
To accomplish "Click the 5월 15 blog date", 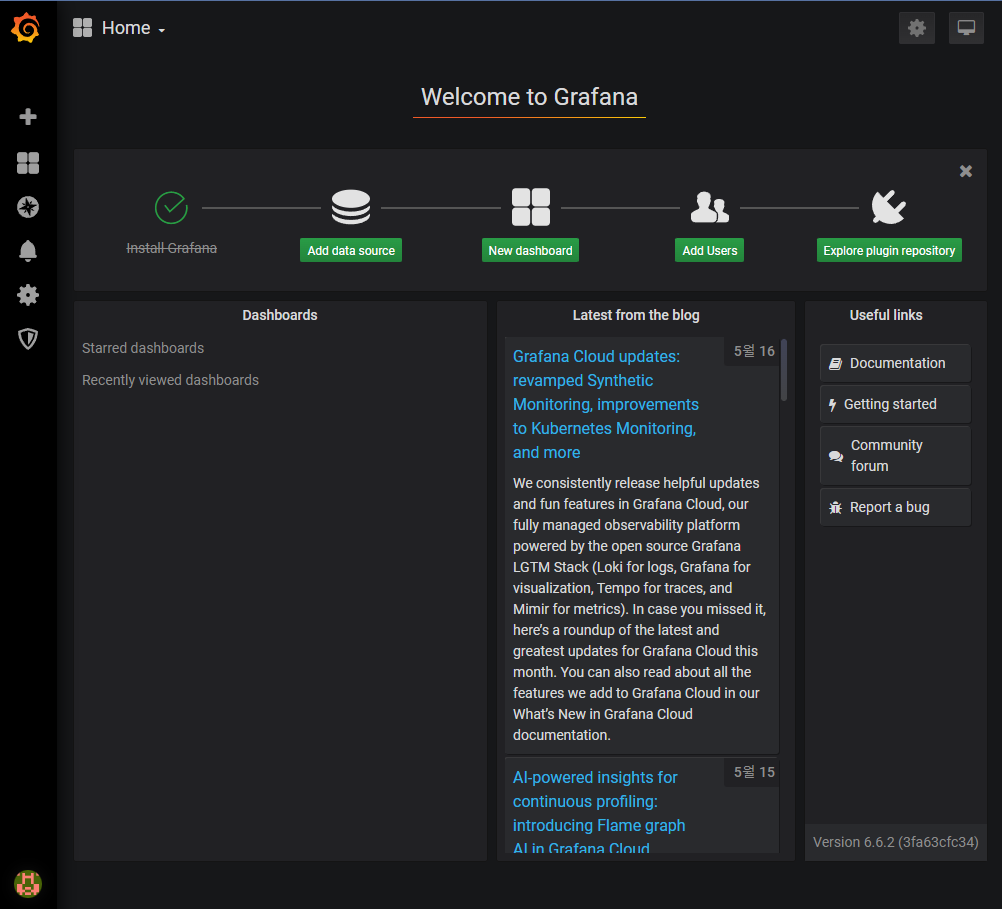I will point(754,772).
